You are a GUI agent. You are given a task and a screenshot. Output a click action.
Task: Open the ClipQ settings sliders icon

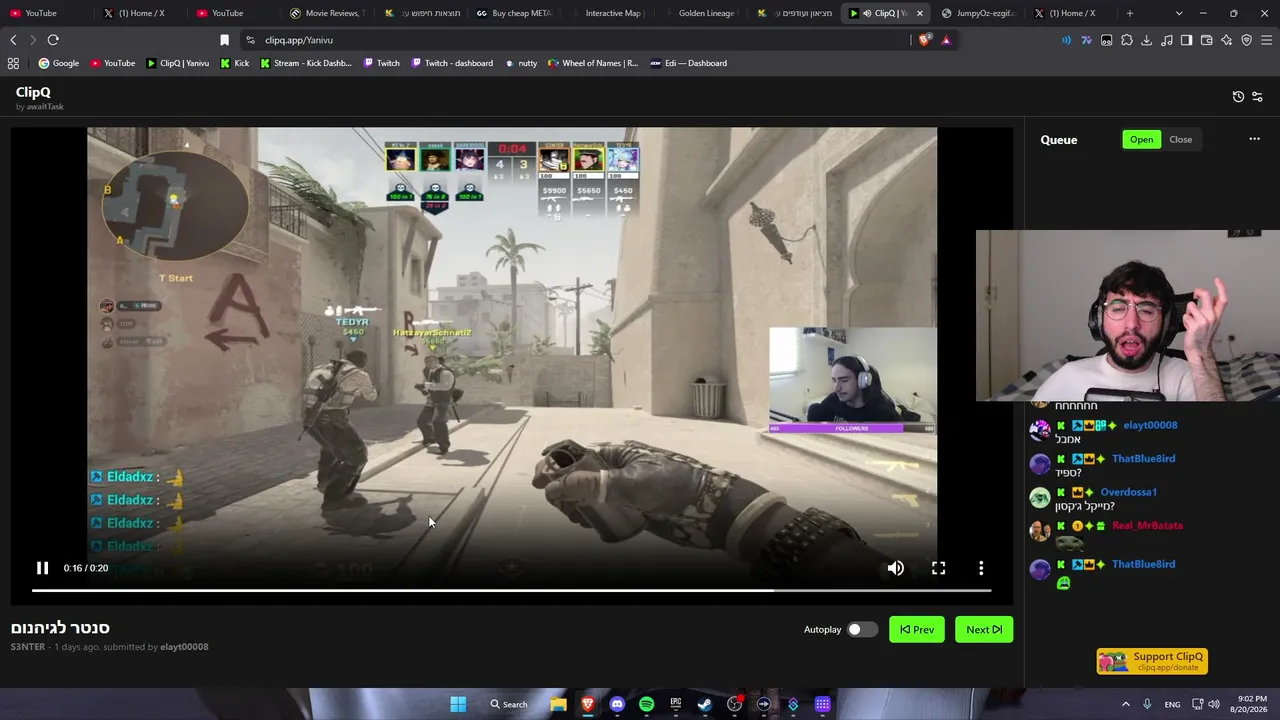(x=1257, y=97)
